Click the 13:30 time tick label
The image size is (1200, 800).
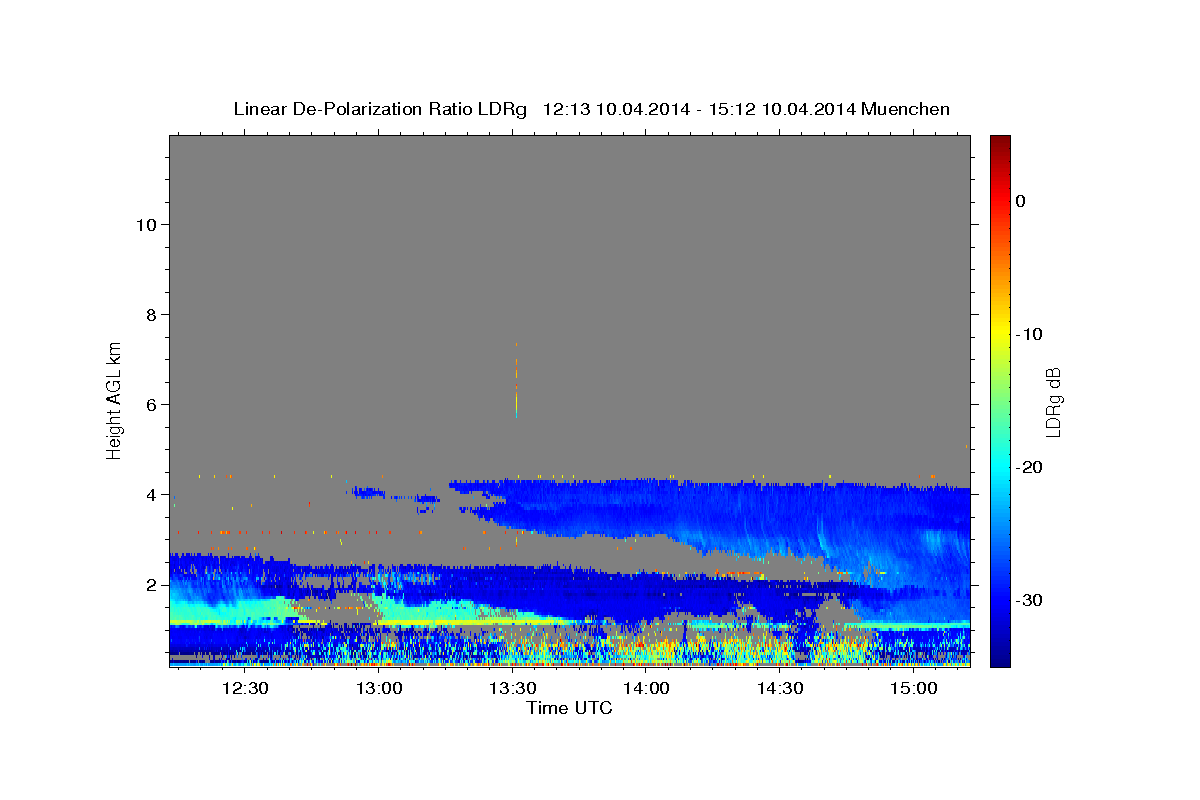click(x=513, y=689)
